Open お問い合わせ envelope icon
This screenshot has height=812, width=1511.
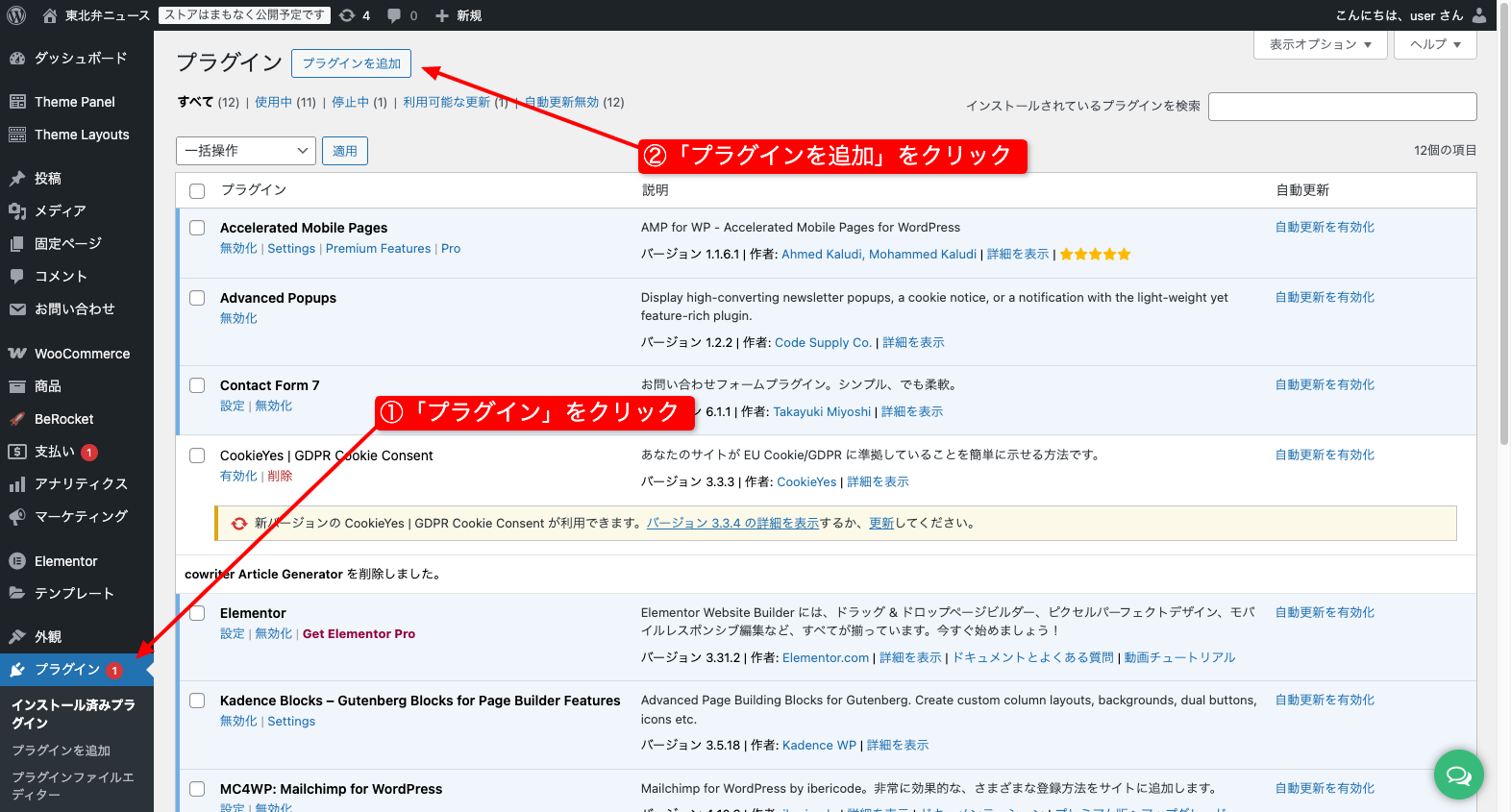tap(17, 308)
